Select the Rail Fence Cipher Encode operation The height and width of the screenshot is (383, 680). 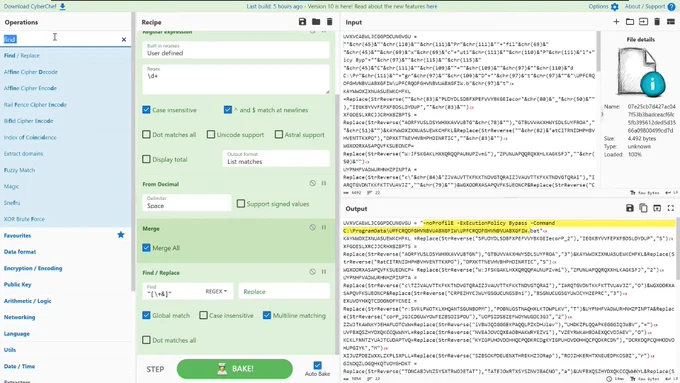[65, 105]
